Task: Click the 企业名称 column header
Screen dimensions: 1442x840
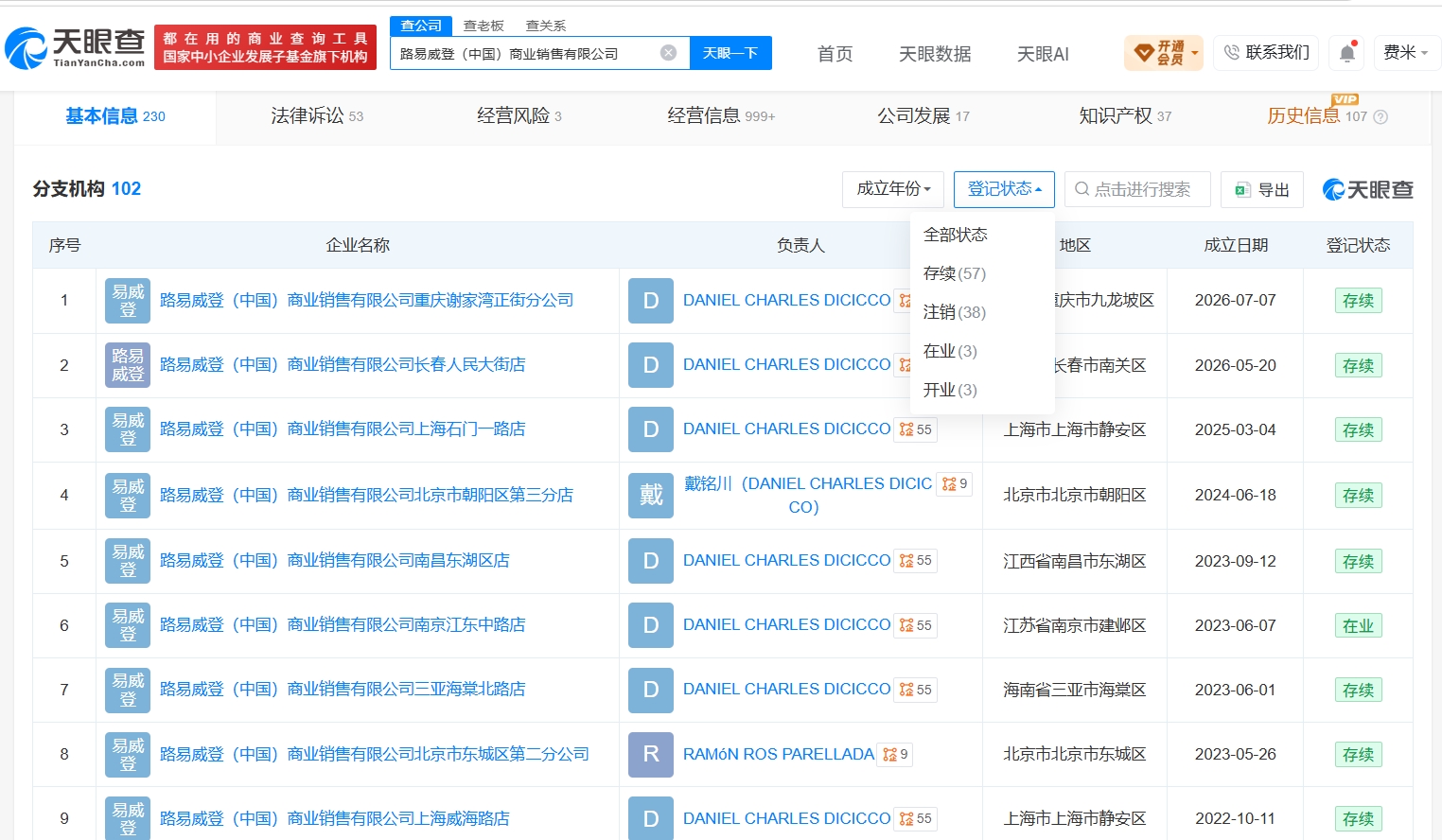Action: tap(358, 246)
